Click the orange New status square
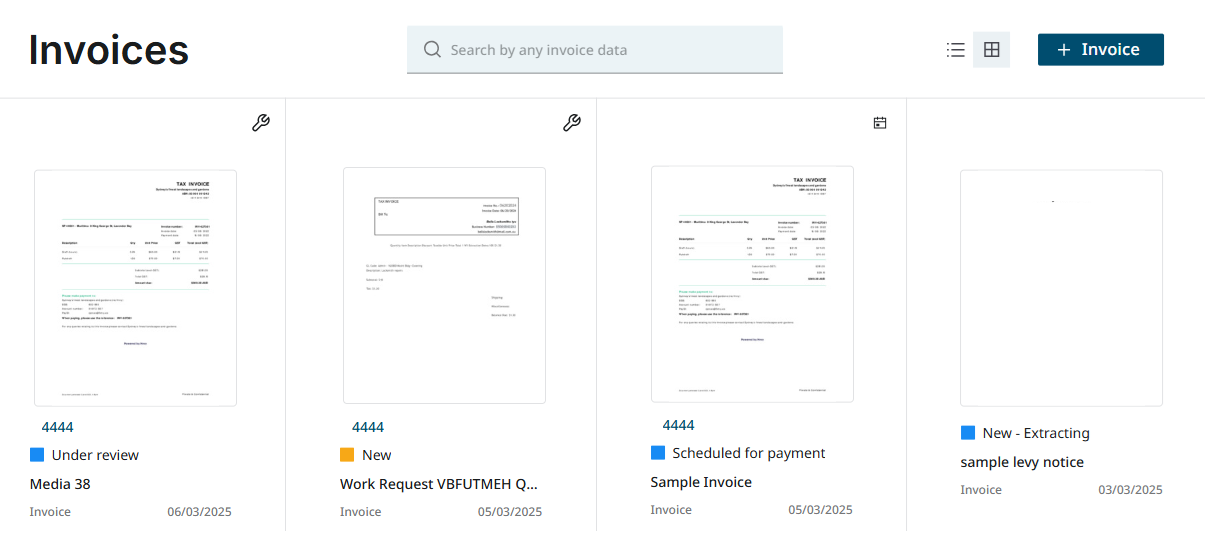The width and height of the screenshot is (1205, 539). (x=347, y=455)
